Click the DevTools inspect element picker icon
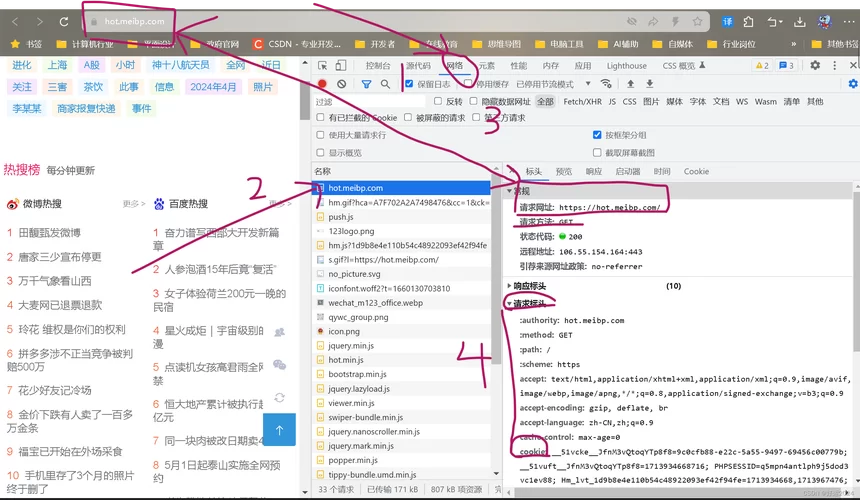 pos(322,65)
